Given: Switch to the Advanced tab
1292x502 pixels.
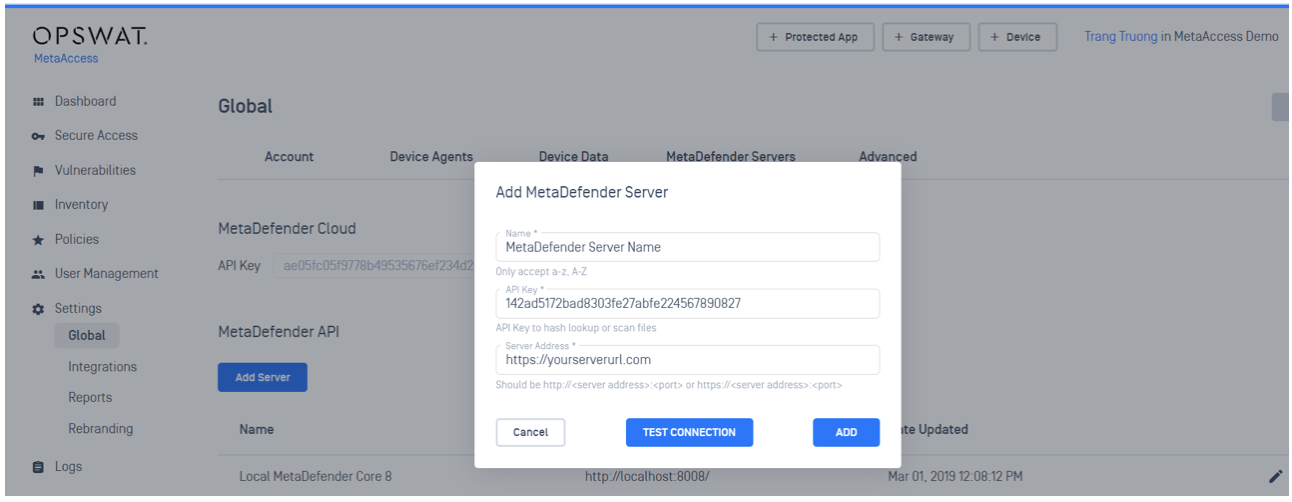Looking at the screenshot, I should pyautogui.click(x=888, y=157).
